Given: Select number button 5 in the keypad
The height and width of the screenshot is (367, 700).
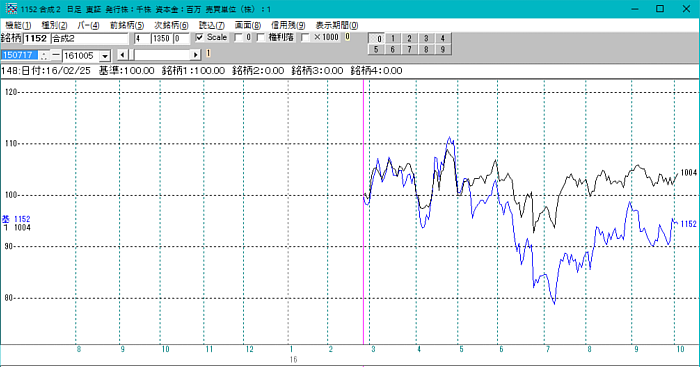Looking at the screenshot, I should tap(376, 50).
